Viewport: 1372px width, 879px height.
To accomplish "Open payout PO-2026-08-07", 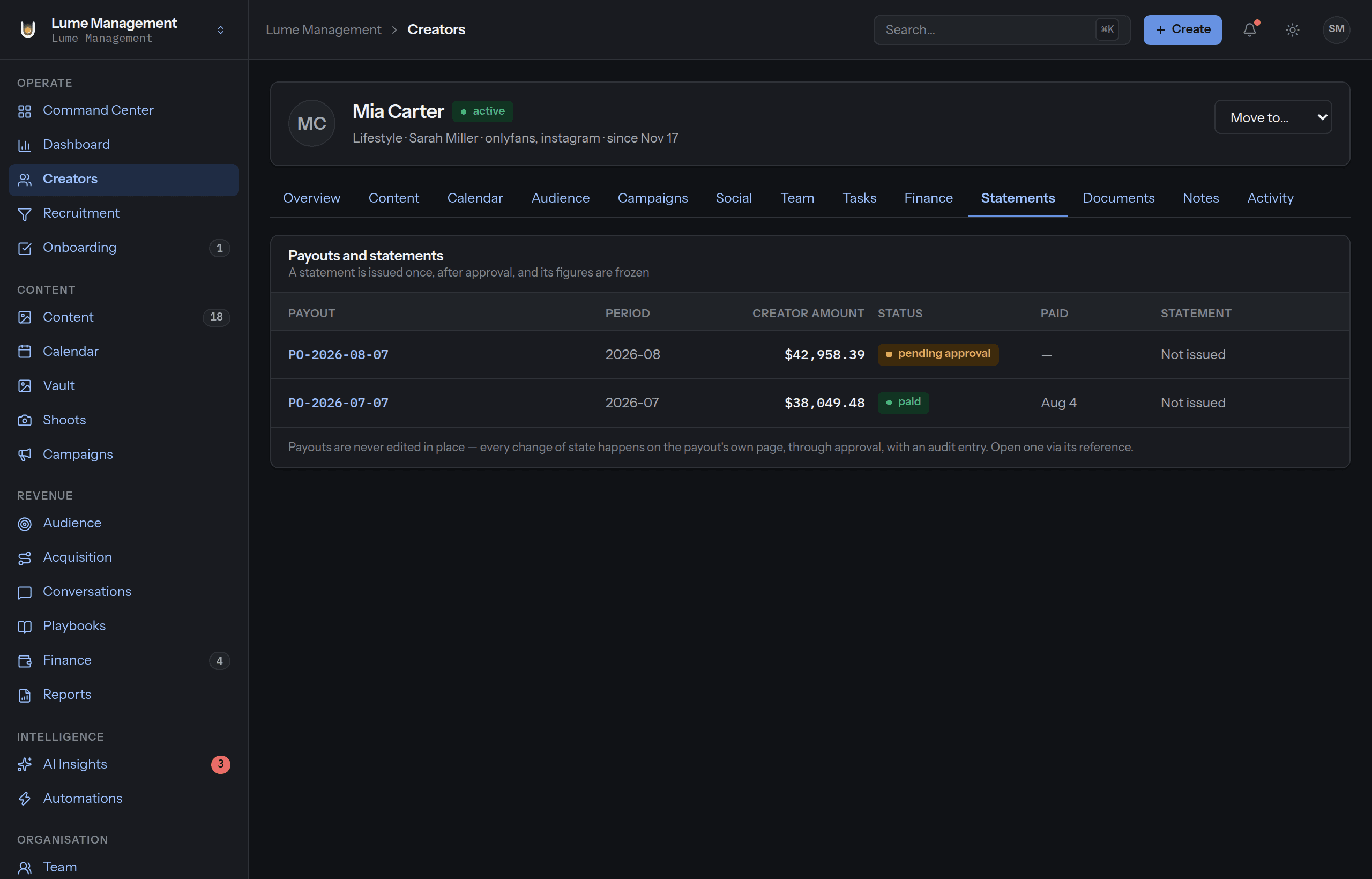I will coord(338,354).
